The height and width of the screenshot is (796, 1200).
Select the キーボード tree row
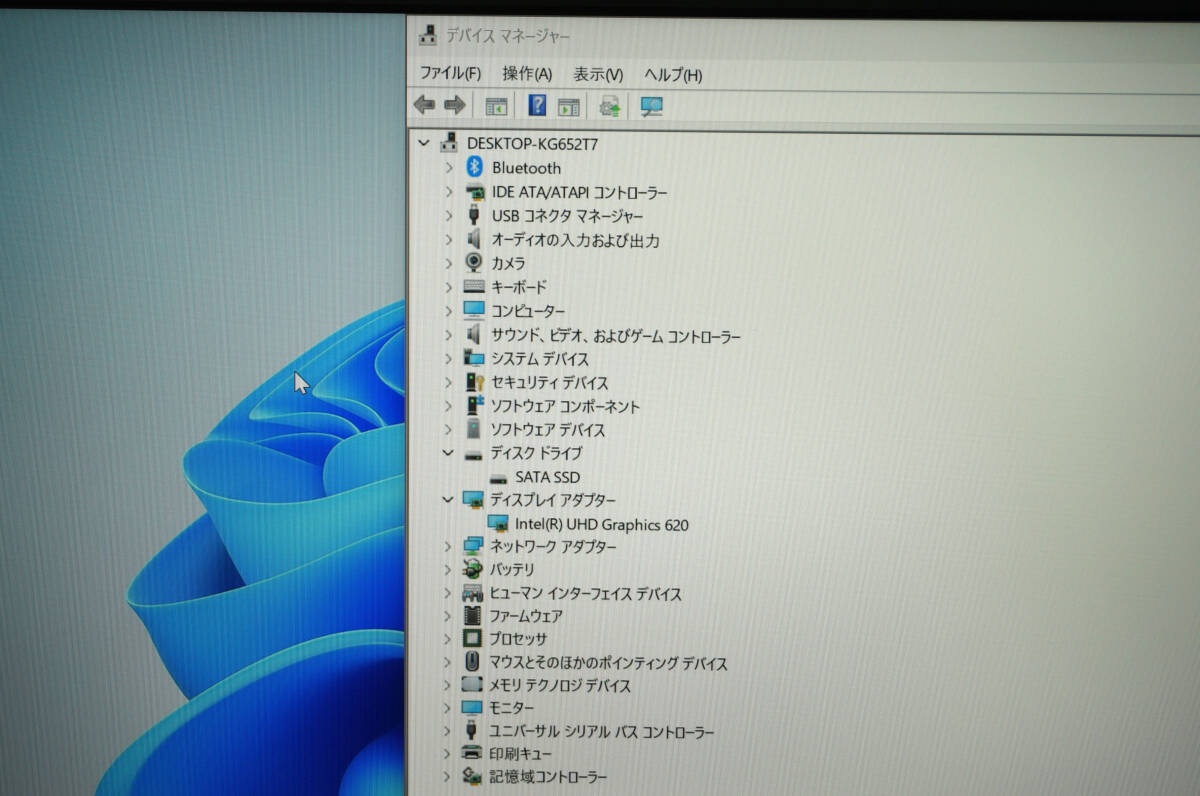[519, 287]
